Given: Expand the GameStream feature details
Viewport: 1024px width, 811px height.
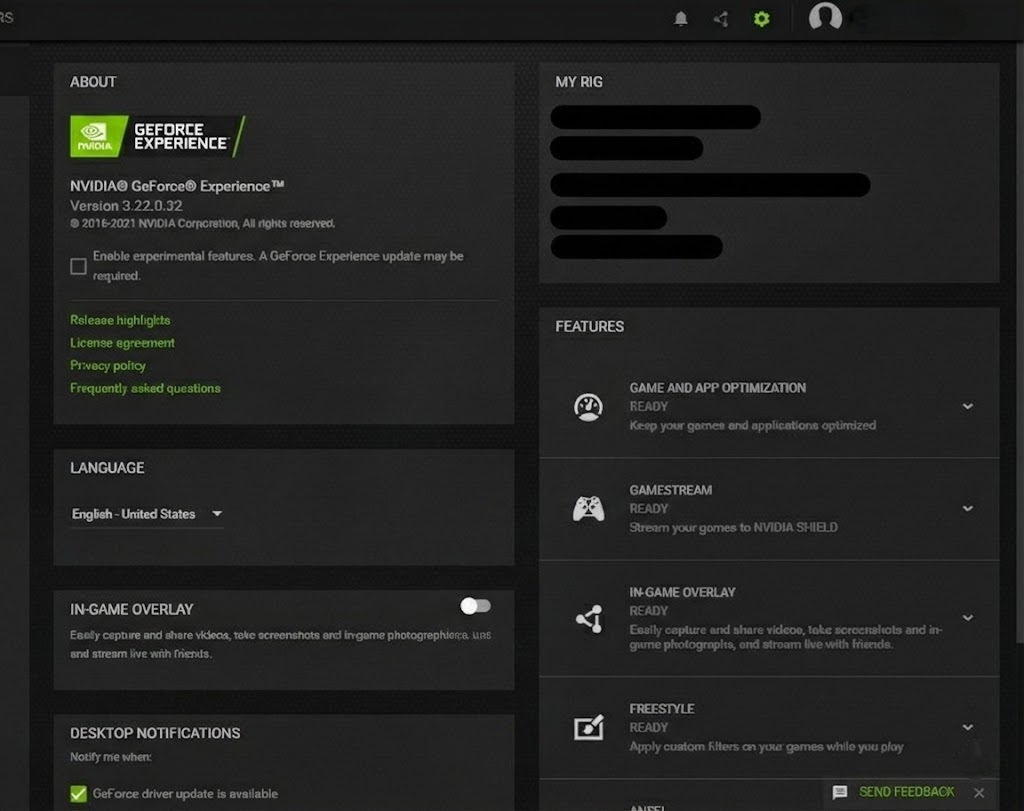Looking at the screenshot, I should click(x=967, y=509).
